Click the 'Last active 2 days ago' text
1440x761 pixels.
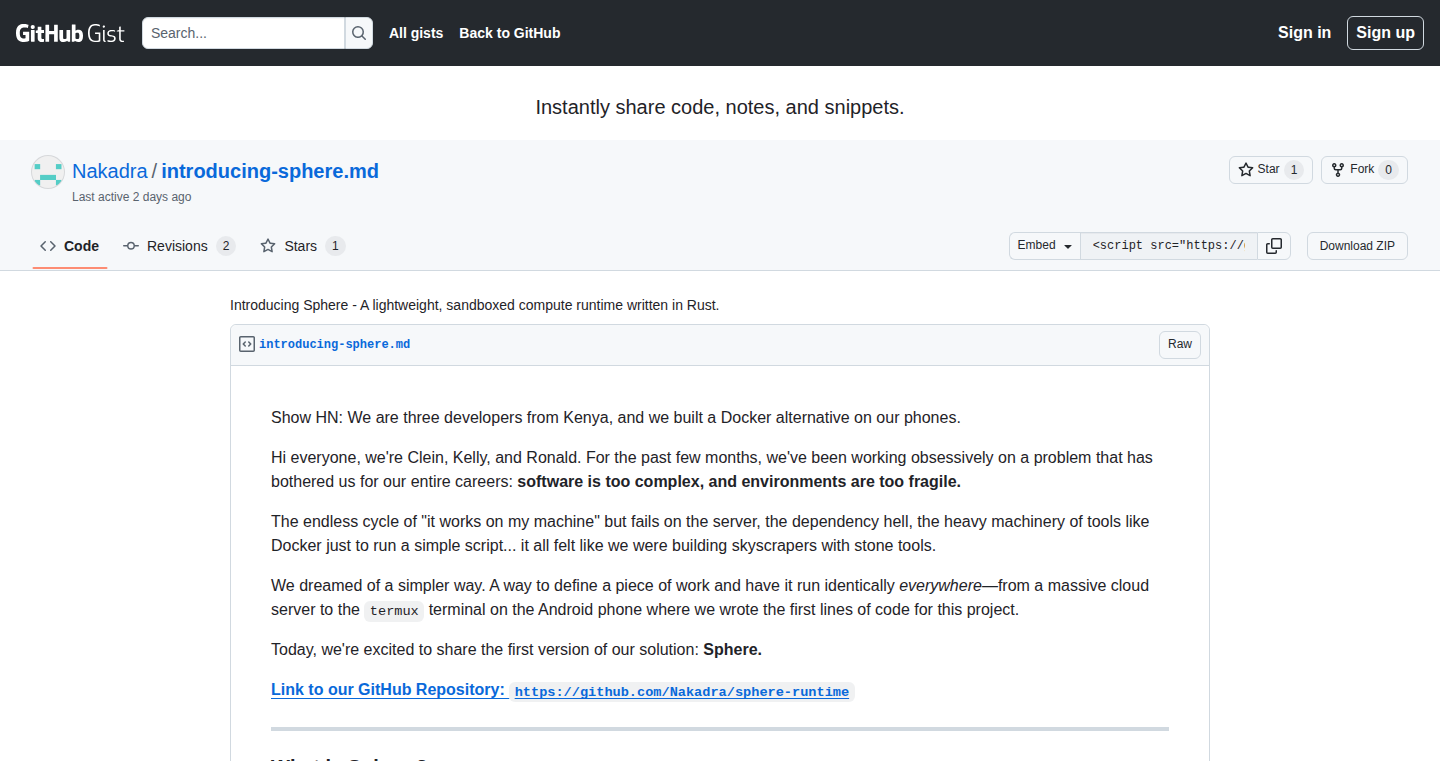[131, 197]
